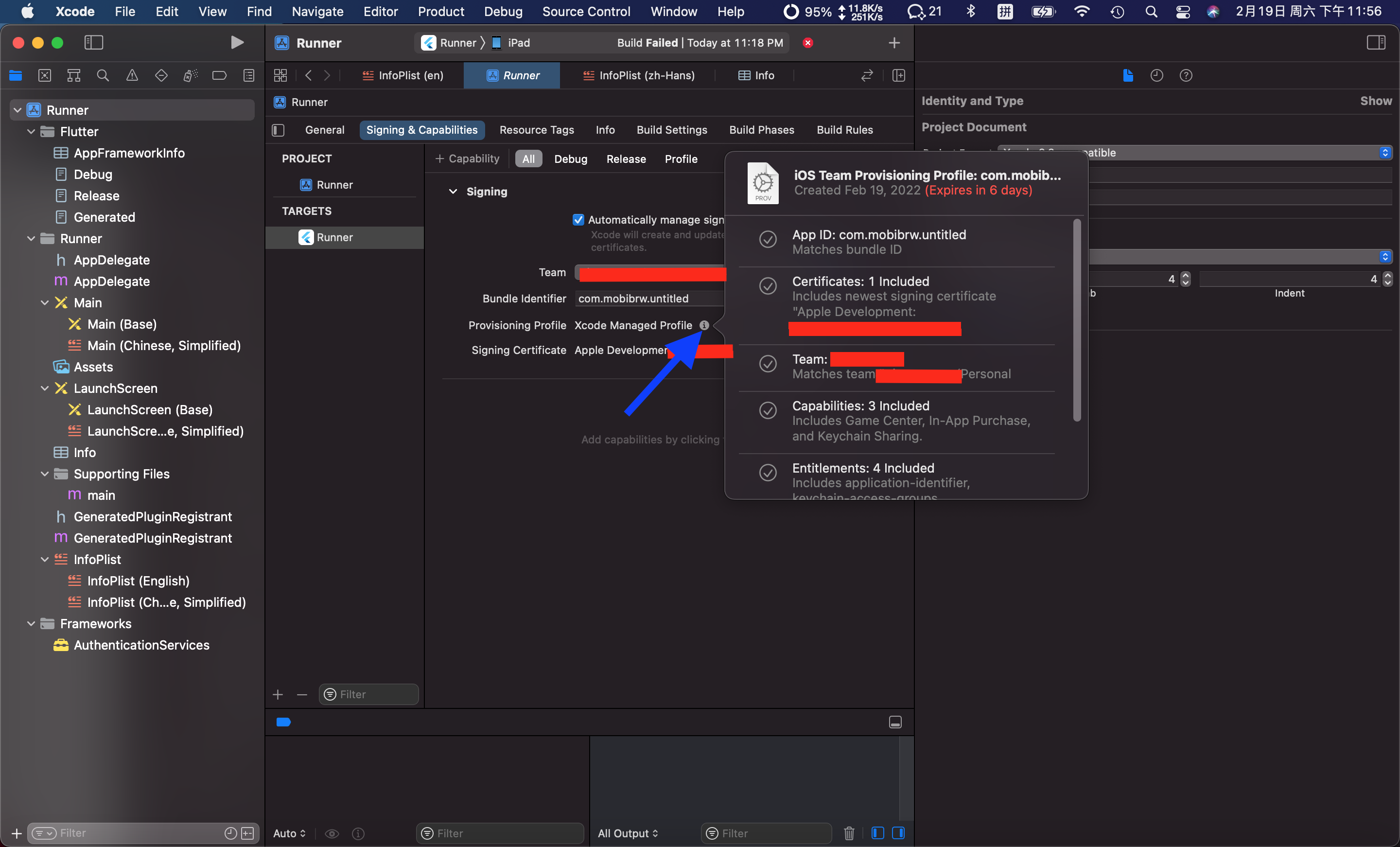This screenshot has width=1400, height=847.
Task: Toggle the inspector panel at top right
Action: (1376, 43)
